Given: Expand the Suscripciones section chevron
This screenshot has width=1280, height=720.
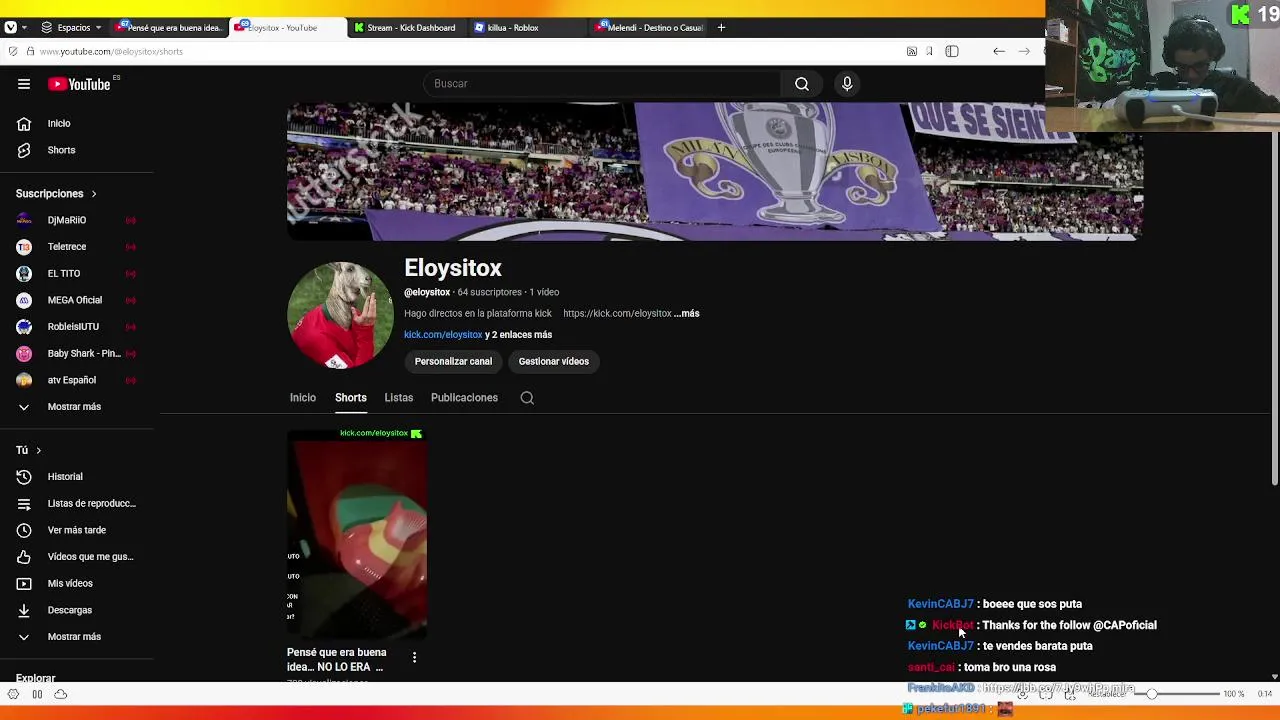Looking at the screenshot, I should 94,194.
